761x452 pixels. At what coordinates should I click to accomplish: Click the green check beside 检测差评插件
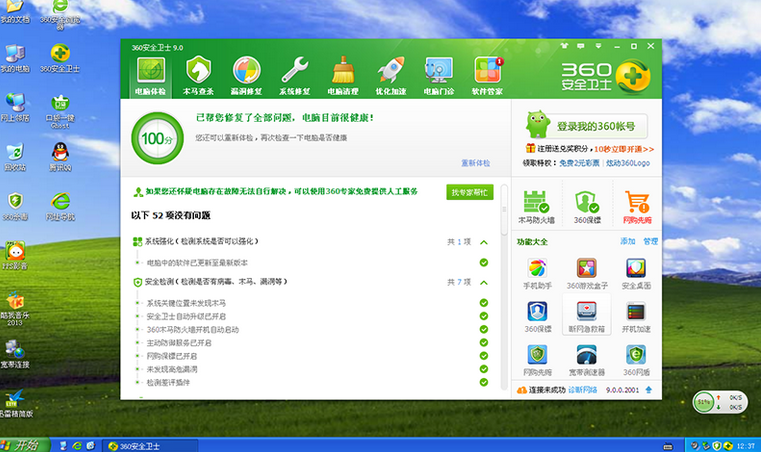[484, 382]
